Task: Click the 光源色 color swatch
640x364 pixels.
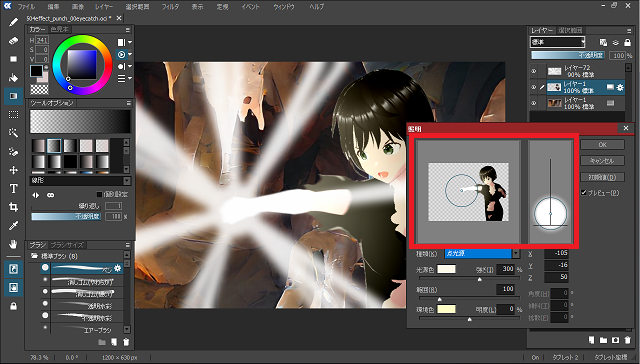Action: [x=446, y=269]
